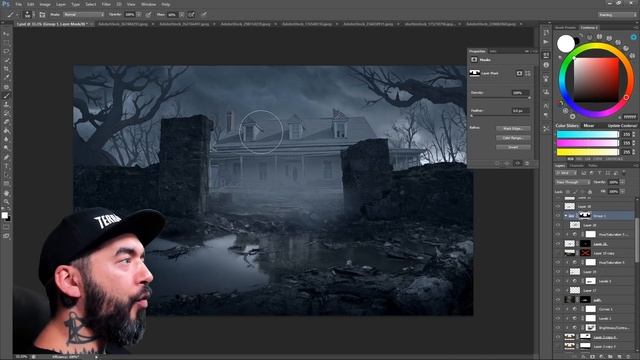Toggle layer filtering switch on
The height and width of the screenshot is (360, 640).
624,173
